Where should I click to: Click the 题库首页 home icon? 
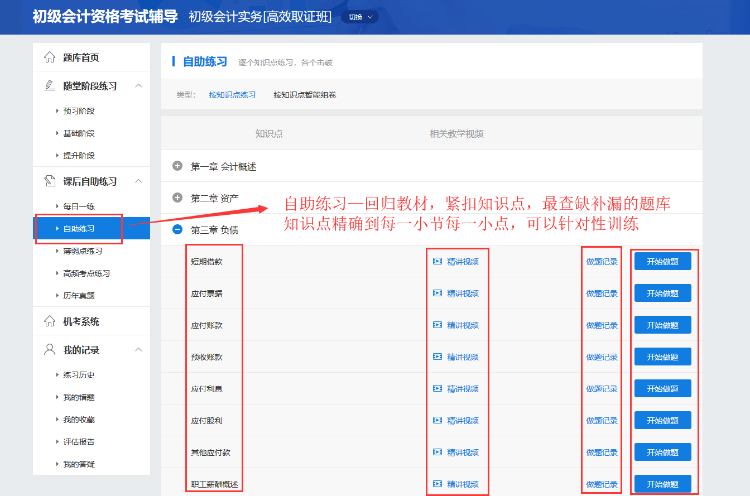click(x=50, y=57)
